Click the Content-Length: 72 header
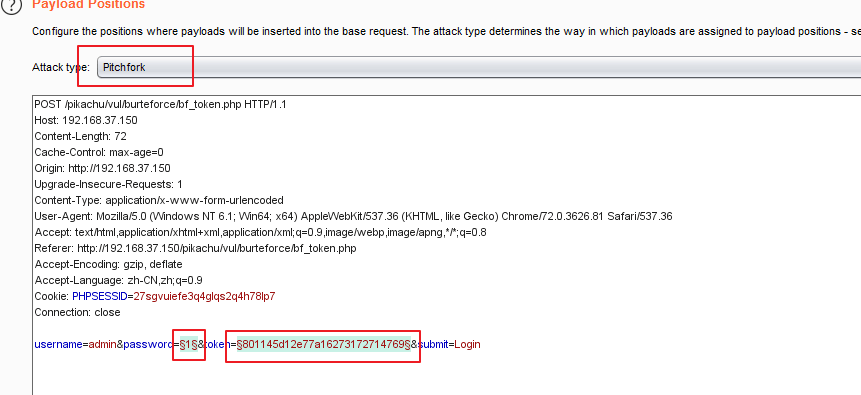This screenshot has width=861, height=395. coord(81,136)
